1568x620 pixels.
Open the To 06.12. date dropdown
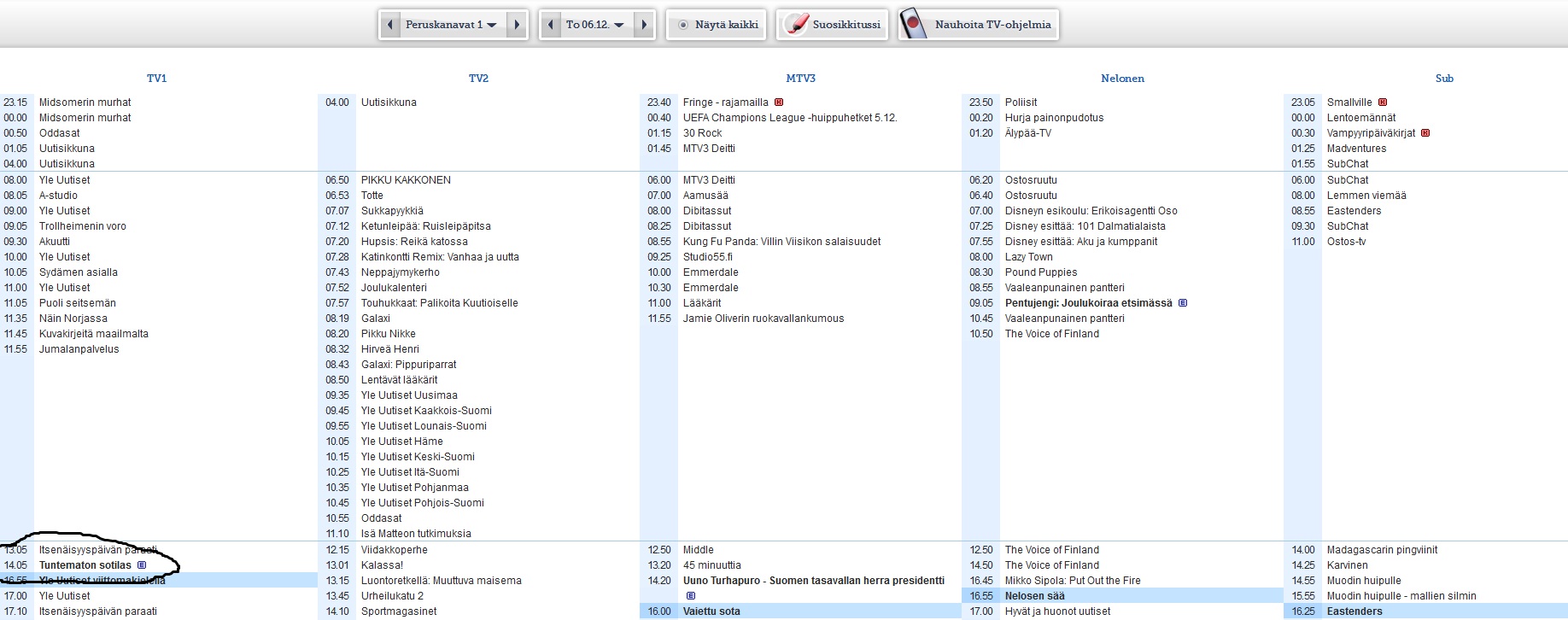point(594,25)
